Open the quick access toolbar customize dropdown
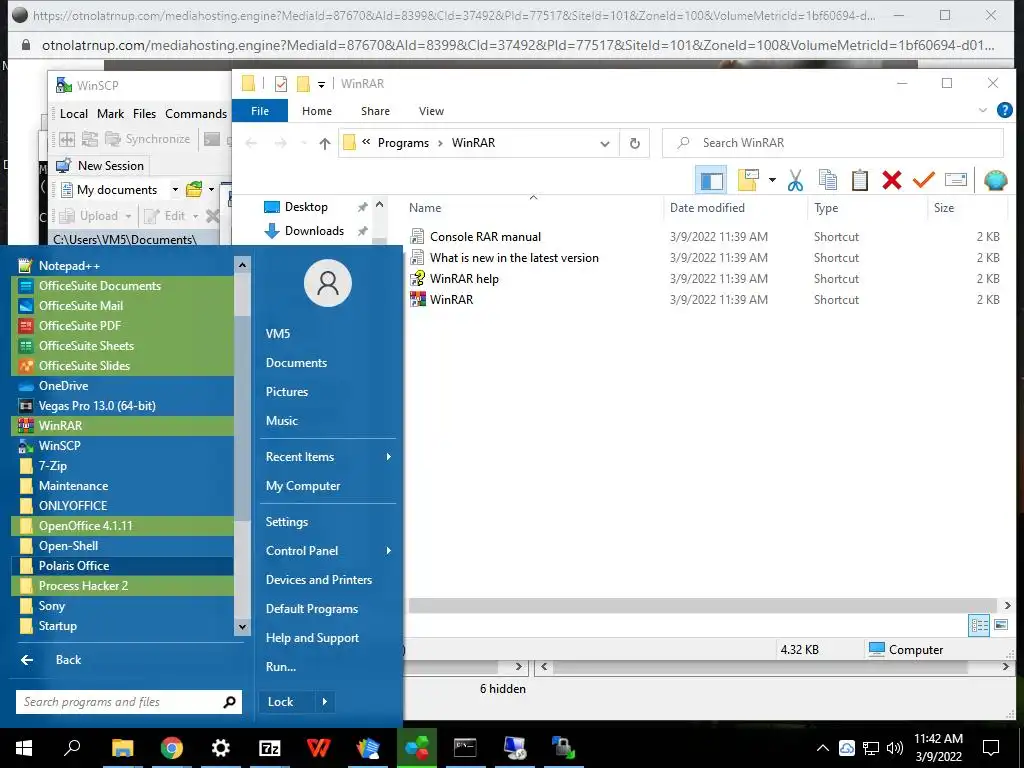The height and width of the screenshot is (768, 1024). [321, 84]
